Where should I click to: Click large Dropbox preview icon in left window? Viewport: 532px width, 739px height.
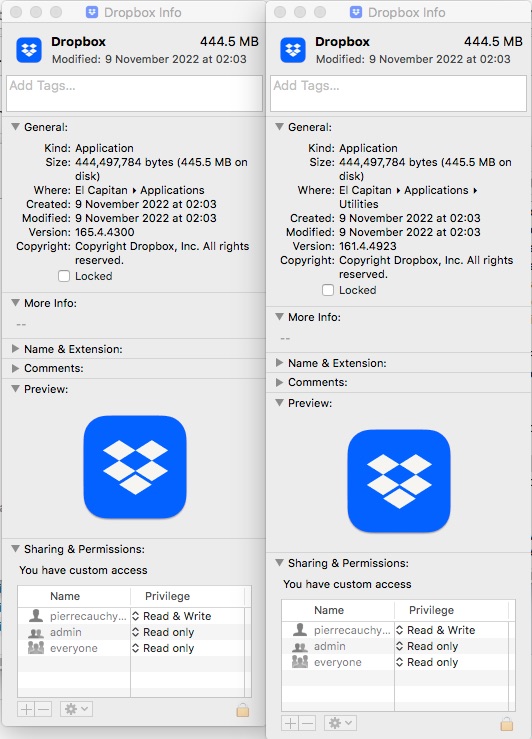coord(135,467)
